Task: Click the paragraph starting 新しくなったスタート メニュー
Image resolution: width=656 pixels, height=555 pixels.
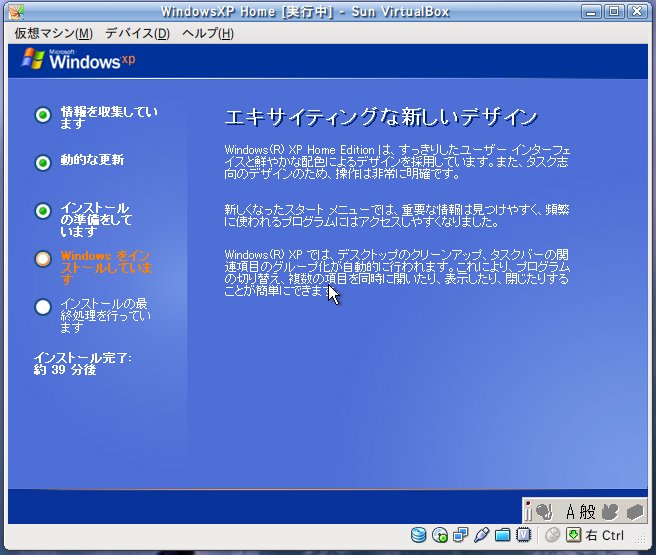Action: tap(397, 215)
